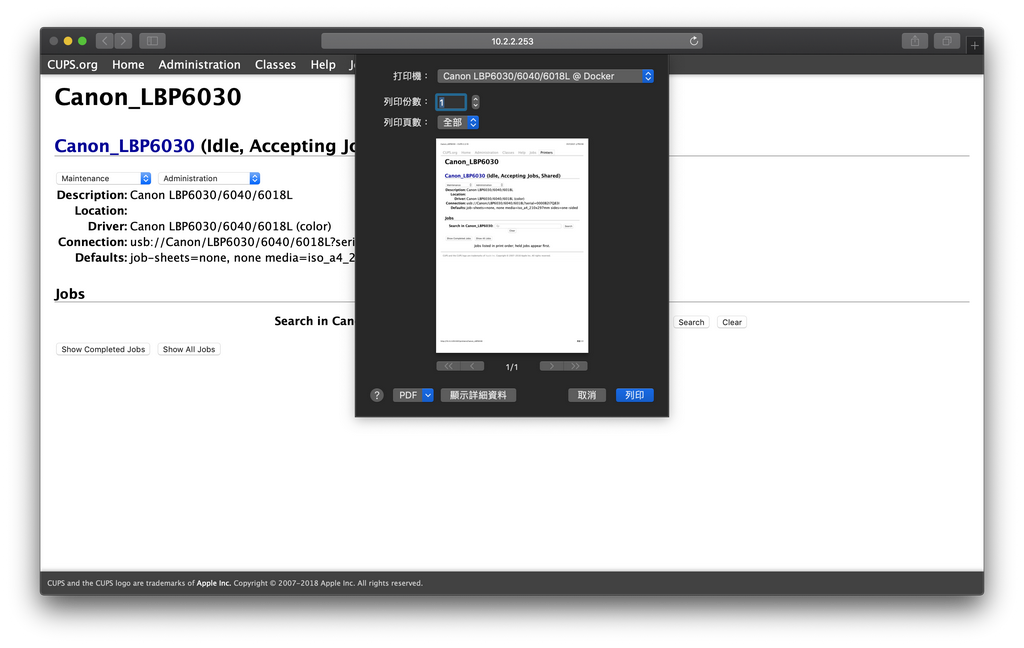
Task: Open the Maintenance dropdown on the page
Action: coord(104,178)
